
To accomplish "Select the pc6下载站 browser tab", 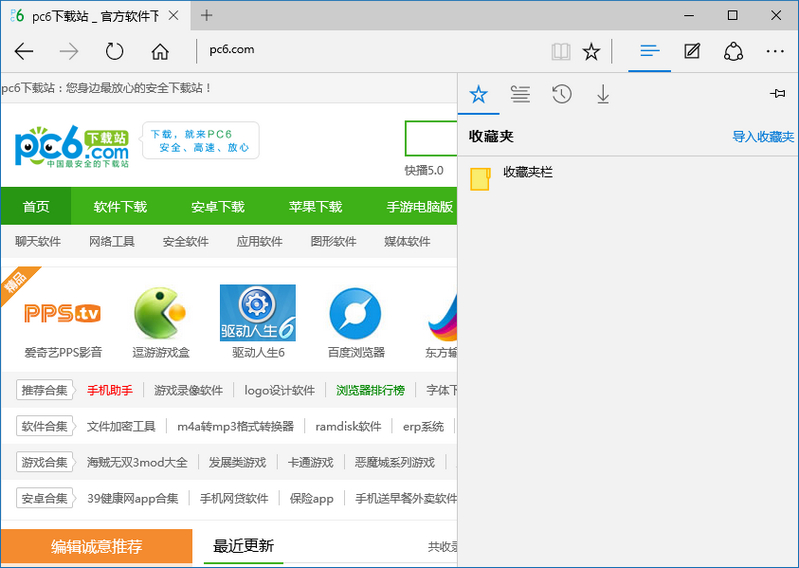I will click(x=96, y=16).
